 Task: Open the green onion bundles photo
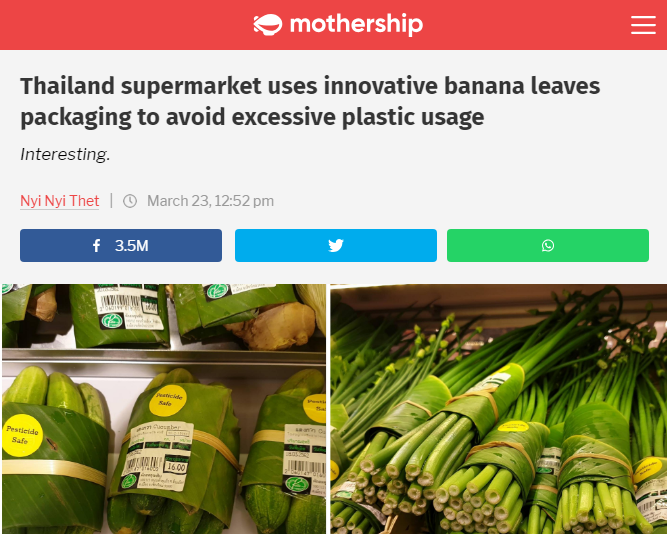pos(499,409)
